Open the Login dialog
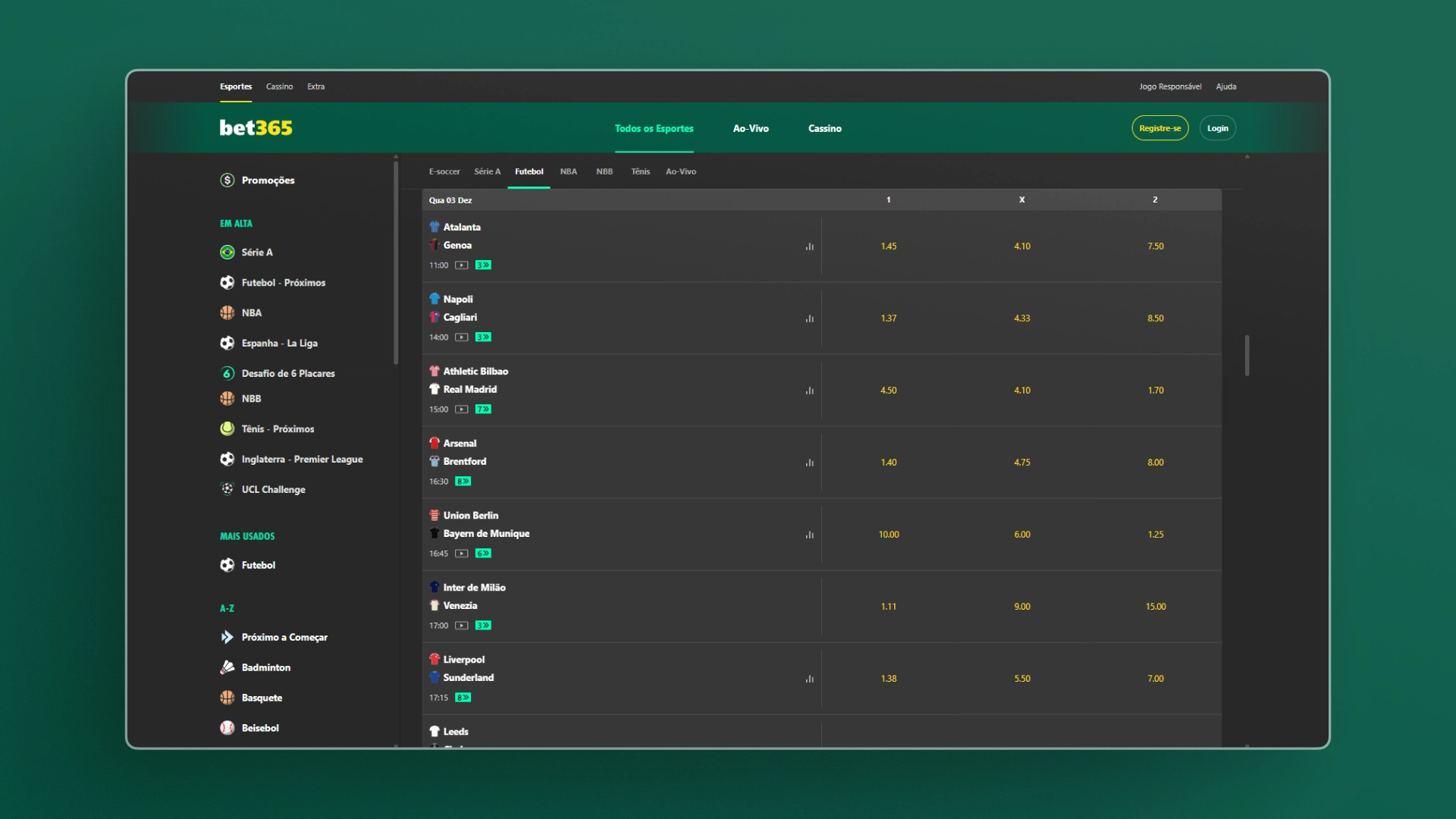Viewport: 1456px width, 819px height. tap(1217, 127)
